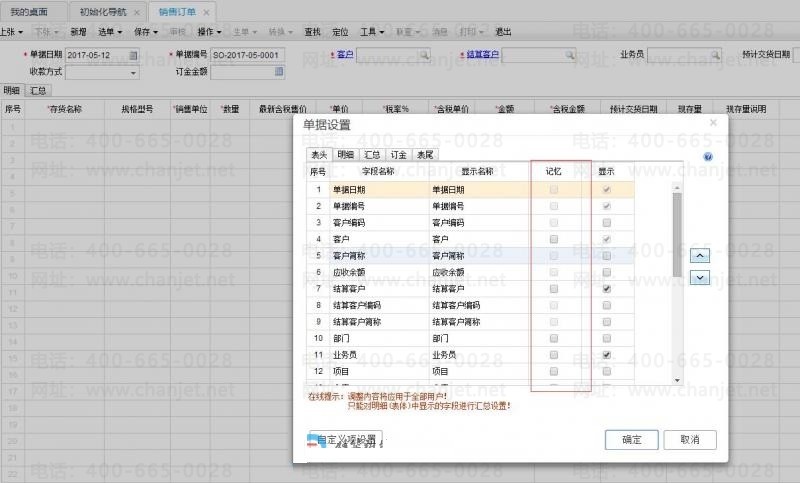Open the 生单 dropdown menu
Viewport: 800px width, 483px height.
(x=245, y=32)
